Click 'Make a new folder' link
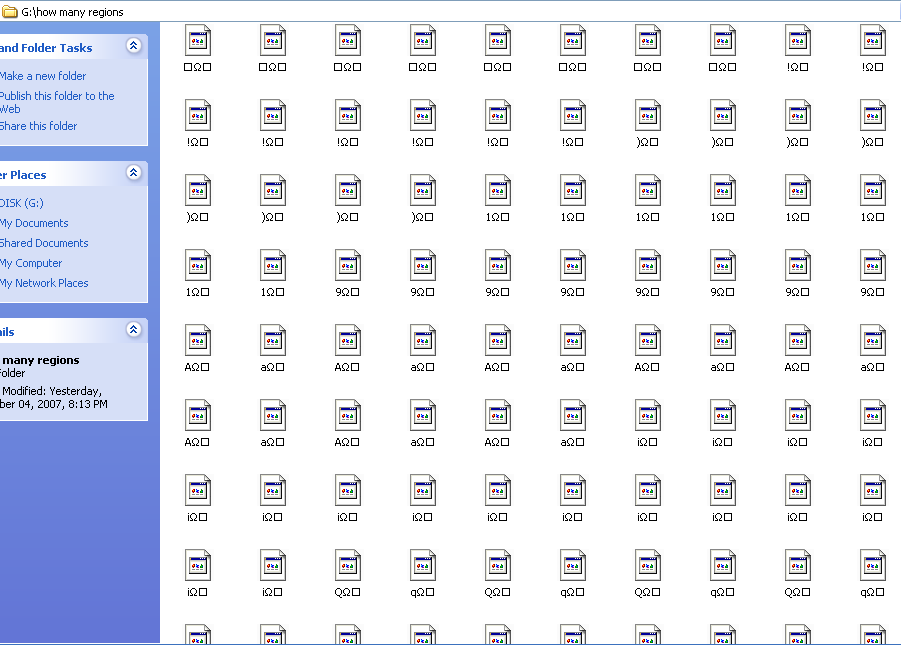Viewport: 901px width, 645px height. [43, 76]
